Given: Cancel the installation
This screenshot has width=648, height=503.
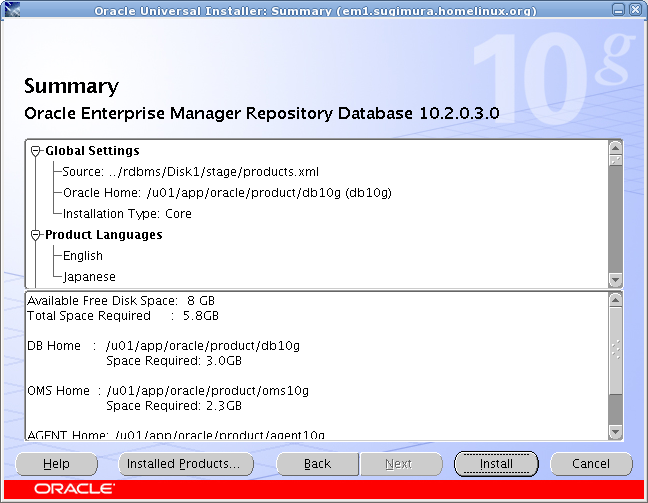Looking at the screenshot, I should 591,464.
